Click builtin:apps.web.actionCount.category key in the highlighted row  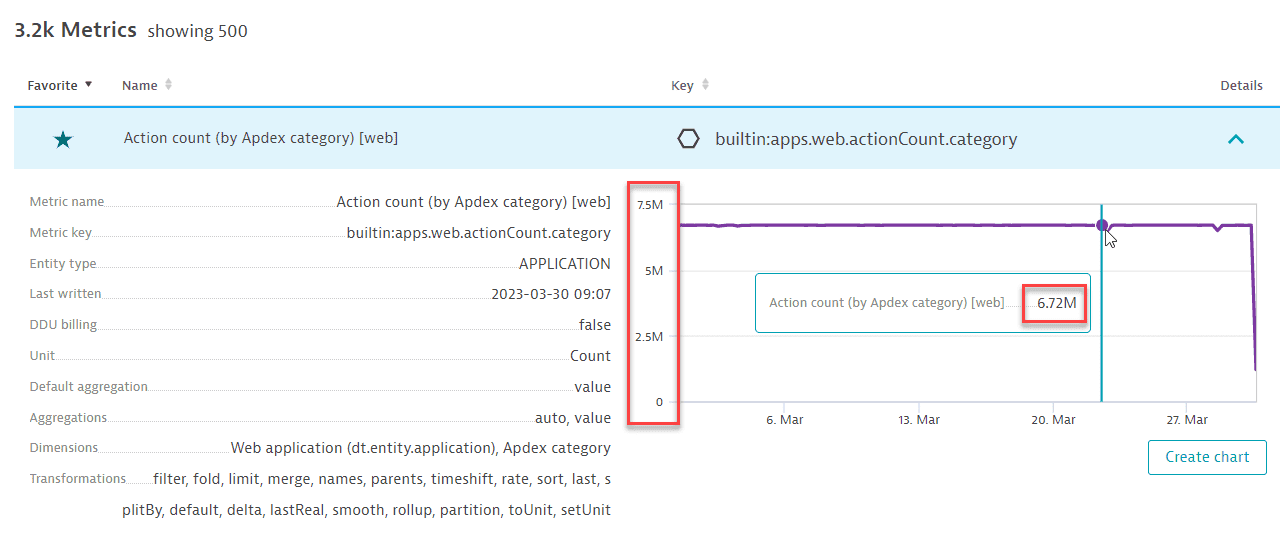(866, 139)
